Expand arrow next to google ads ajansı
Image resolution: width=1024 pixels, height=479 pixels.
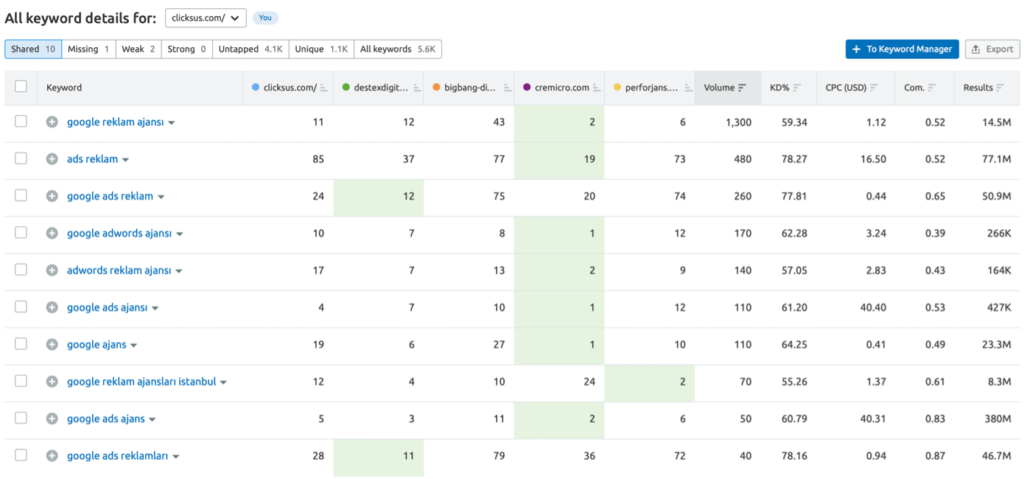(x=155, y=308)
